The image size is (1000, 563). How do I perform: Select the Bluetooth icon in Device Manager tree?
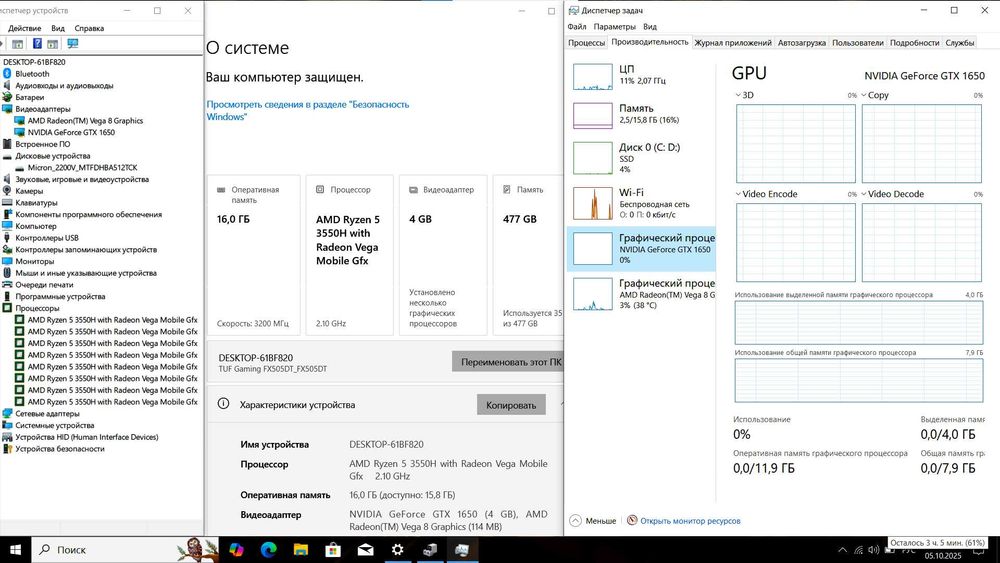point(7,74)
